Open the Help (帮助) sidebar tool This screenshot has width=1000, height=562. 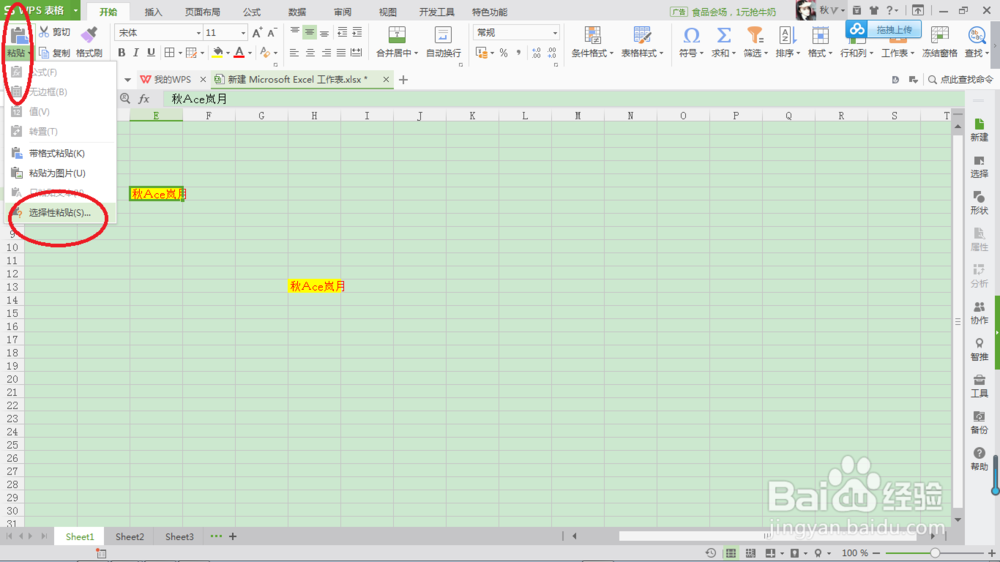point(979,459)
